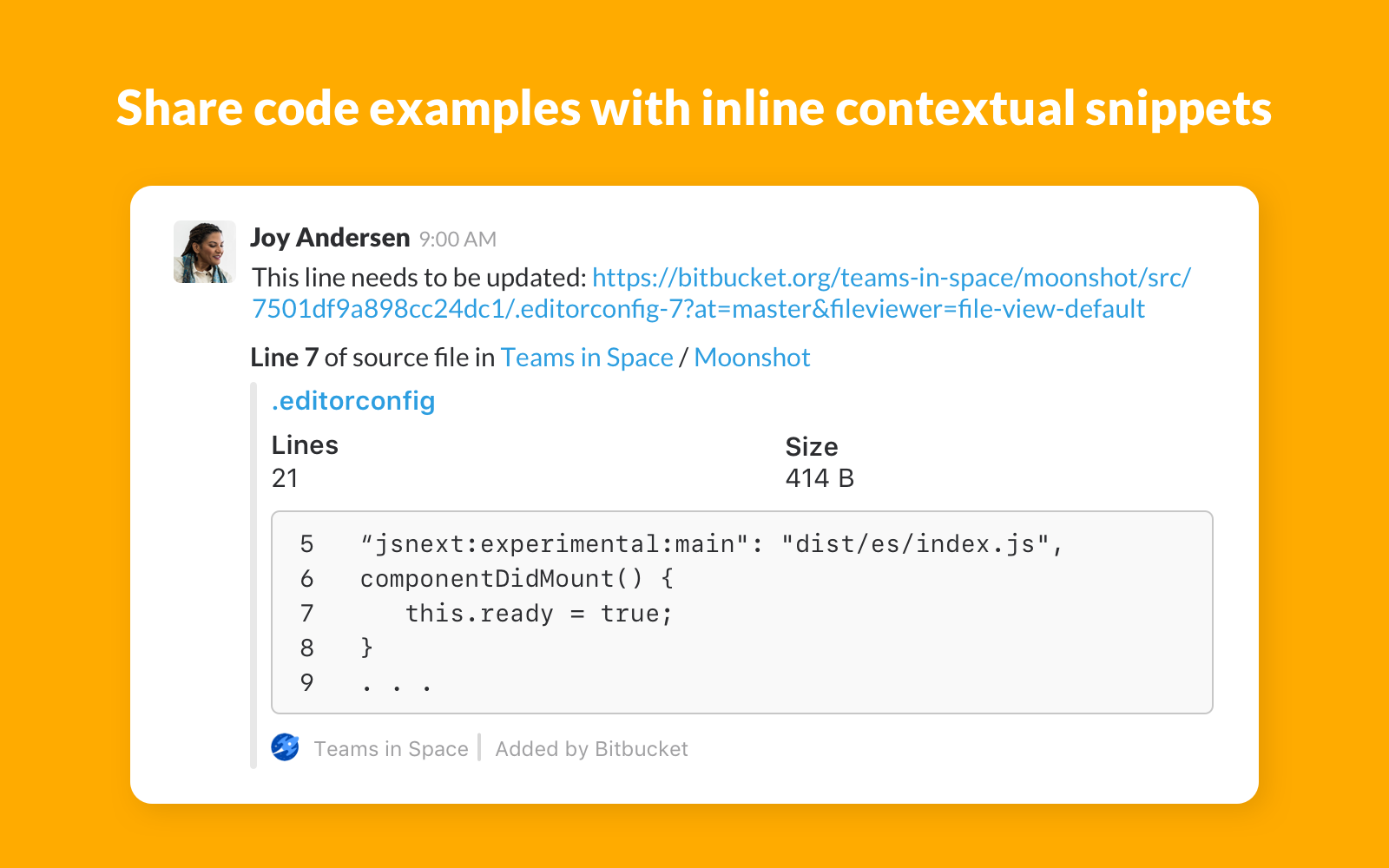Open the Moonshot repository link
Screen dimensions: 1389x868
pyautogui.click(x=752, y=358)
